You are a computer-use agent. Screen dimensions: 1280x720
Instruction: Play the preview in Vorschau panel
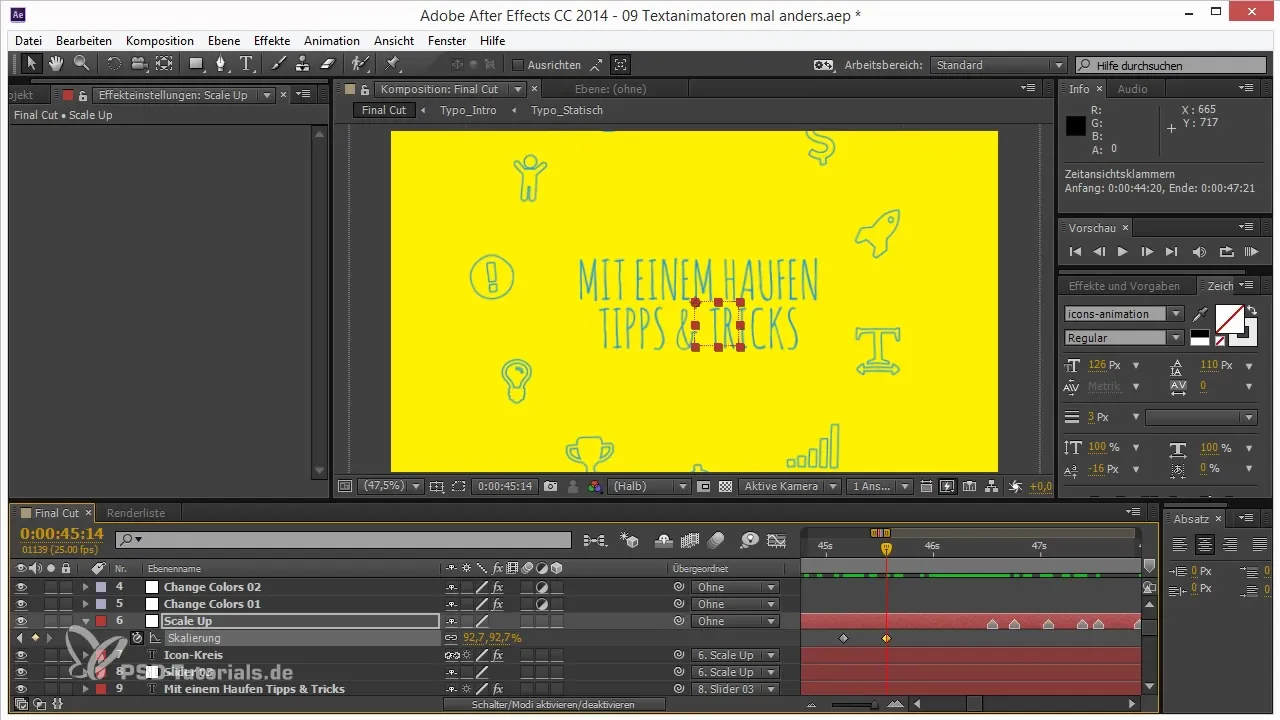1123,252
